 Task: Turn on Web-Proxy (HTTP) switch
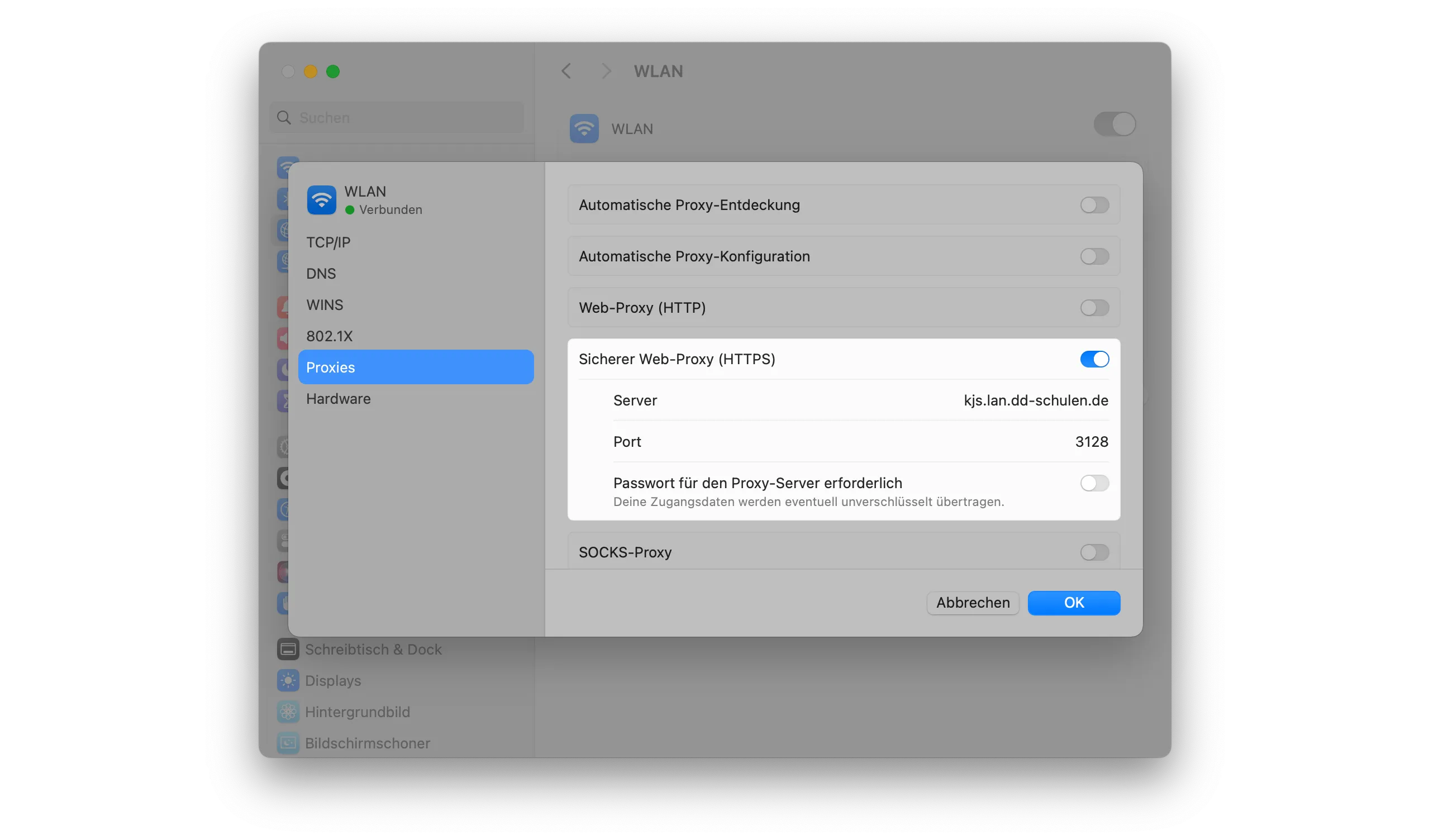coord(1094,308)
